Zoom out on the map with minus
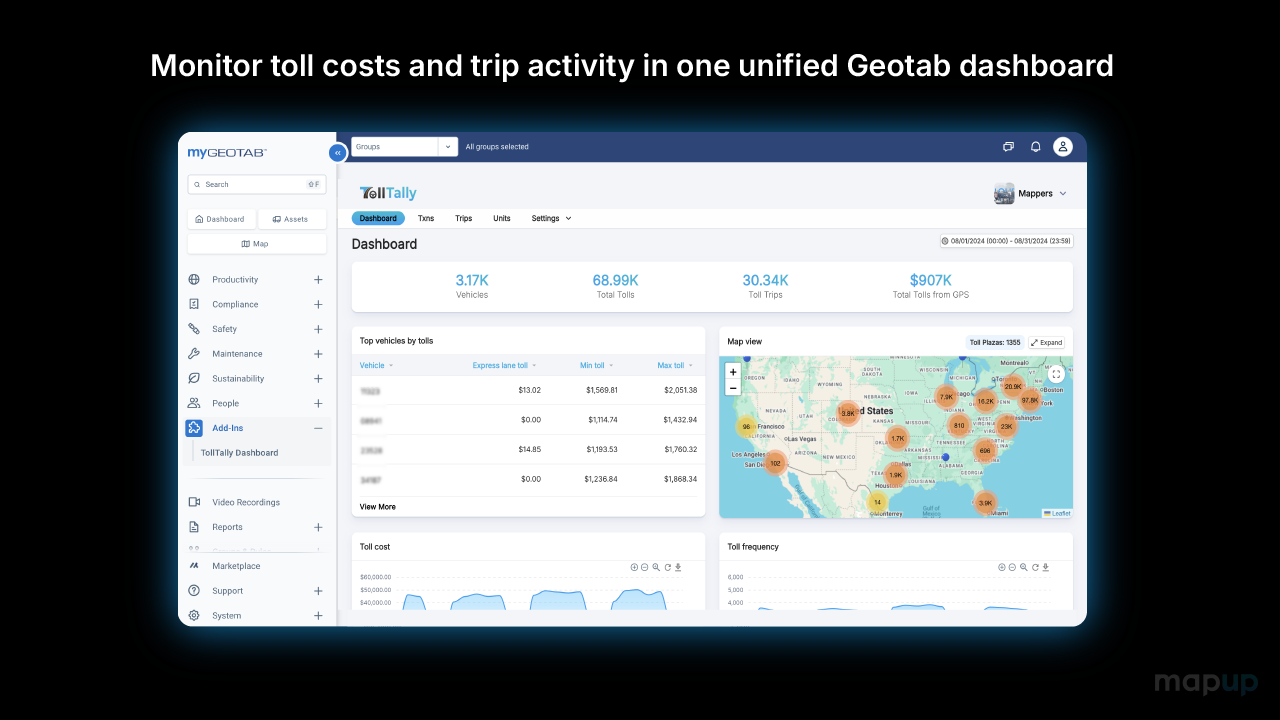The image size is (1280, 720). click(x=733, y=387)
